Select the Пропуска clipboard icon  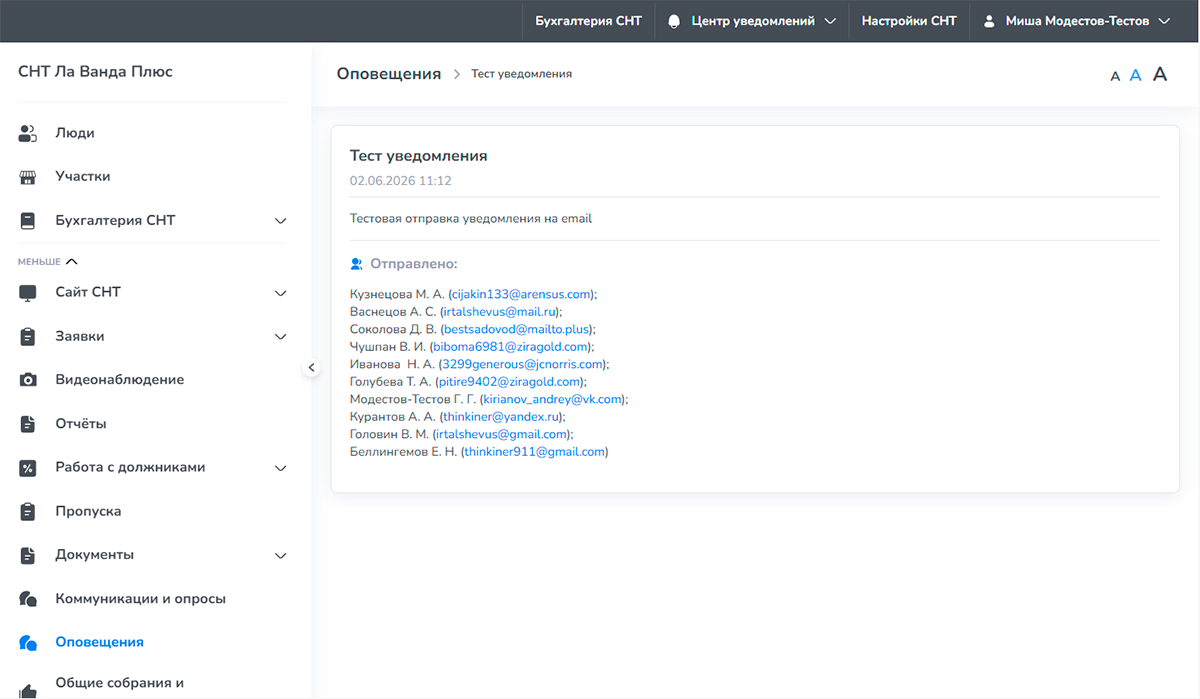(x=28, y=511)
